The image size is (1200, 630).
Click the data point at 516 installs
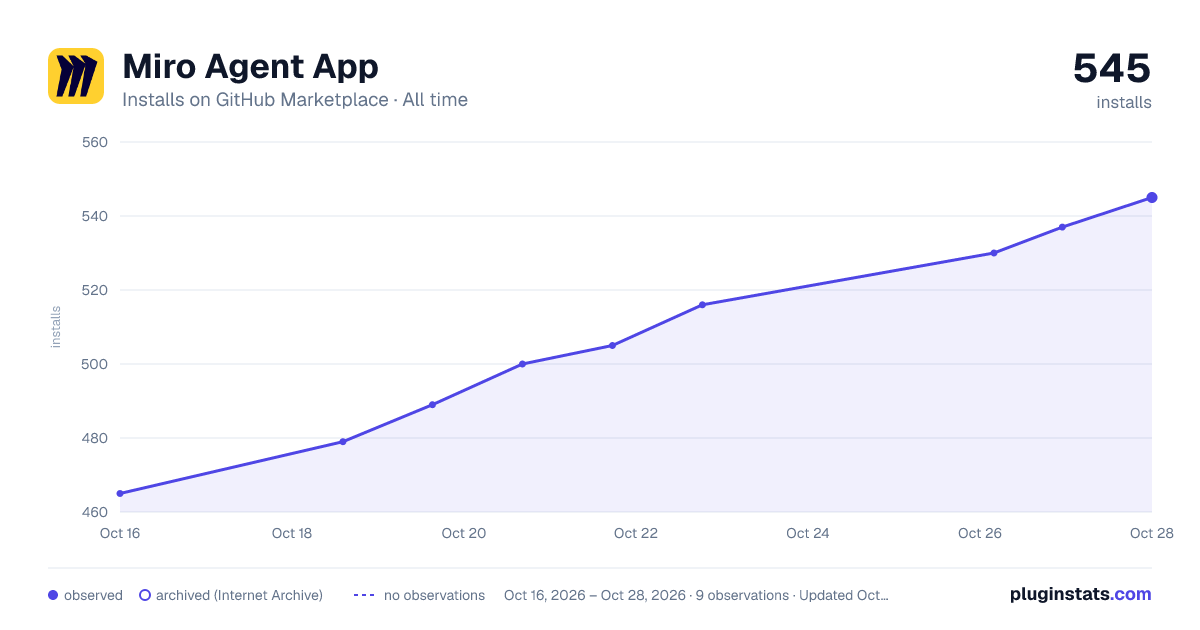click(702, 305)
